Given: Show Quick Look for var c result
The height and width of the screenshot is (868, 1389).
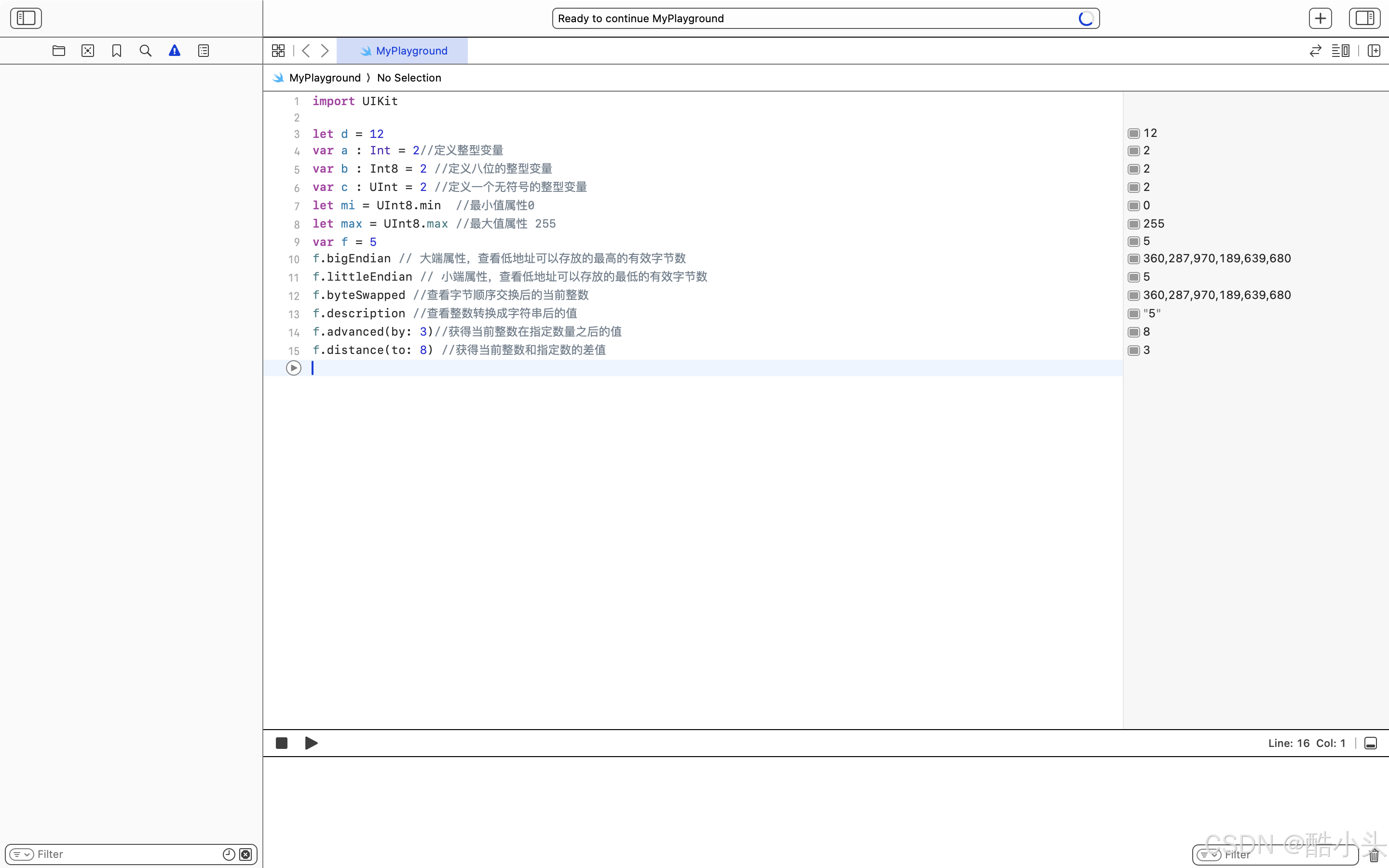Looking at the screenshot, I should pyautogui.click(x=1133, y=187).
